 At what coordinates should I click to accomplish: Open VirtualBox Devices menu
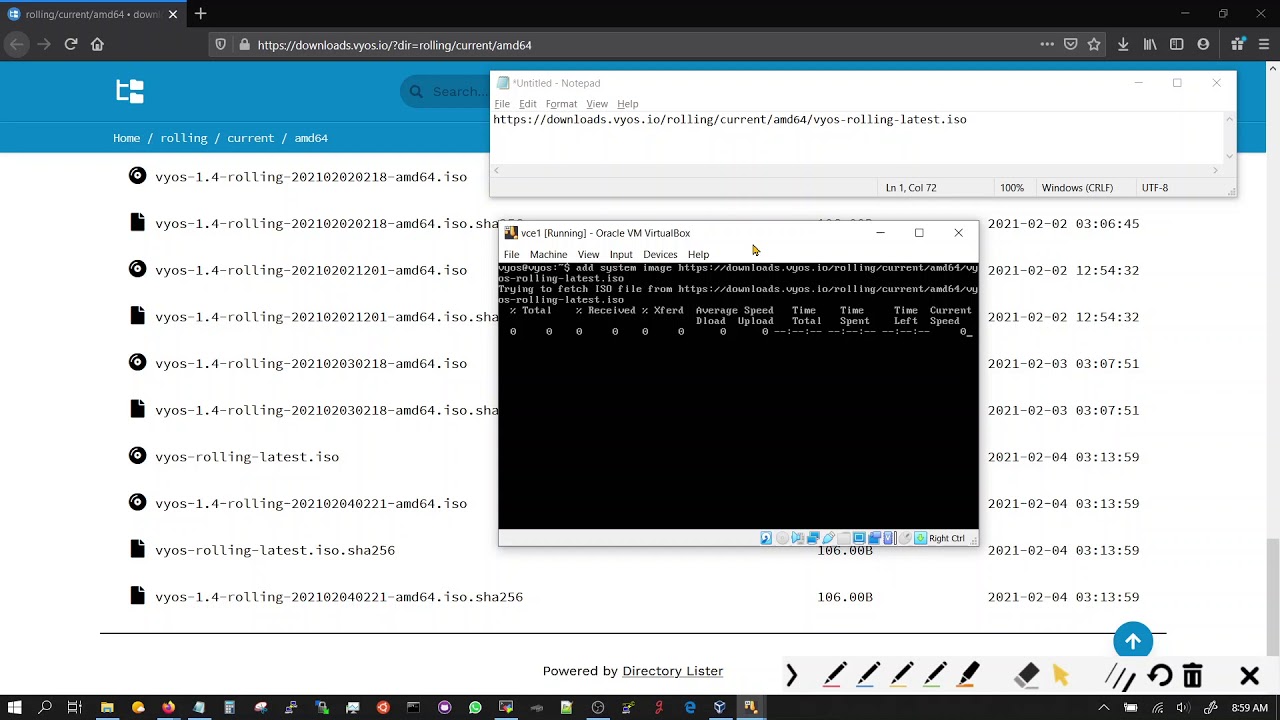[660, 254]
